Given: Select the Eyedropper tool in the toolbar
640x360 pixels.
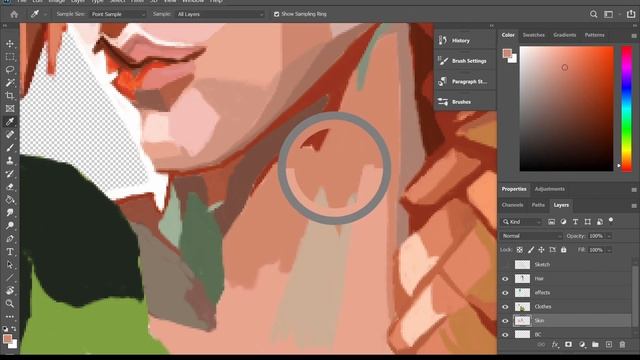Looking at the screenshot, I should click(10, 122).
